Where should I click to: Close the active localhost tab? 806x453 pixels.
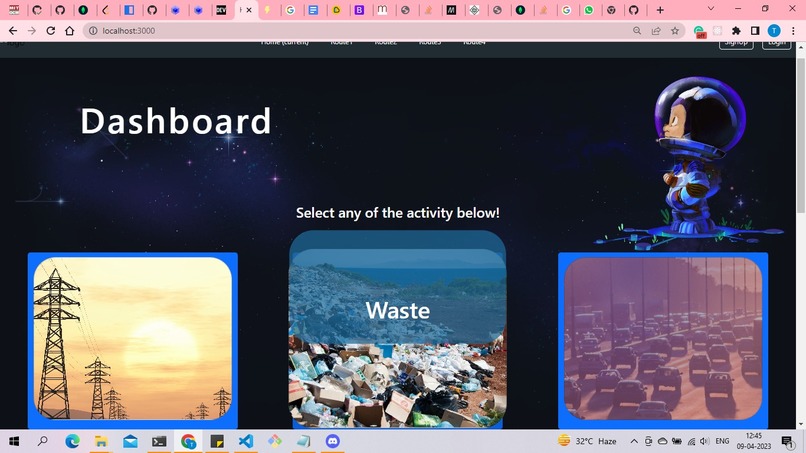[249, 10]
